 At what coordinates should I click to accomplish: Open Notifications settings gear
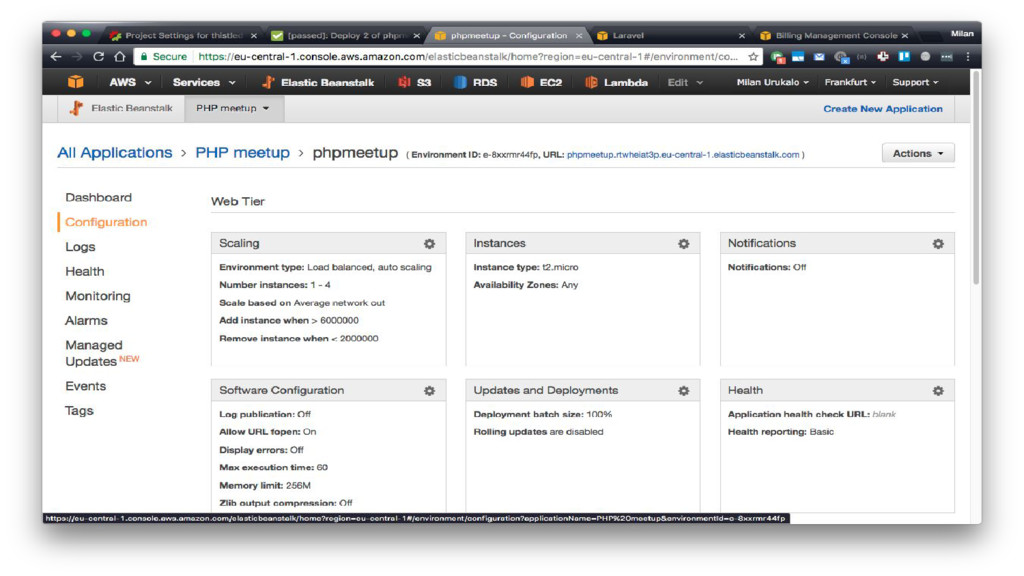coord(938,244)
